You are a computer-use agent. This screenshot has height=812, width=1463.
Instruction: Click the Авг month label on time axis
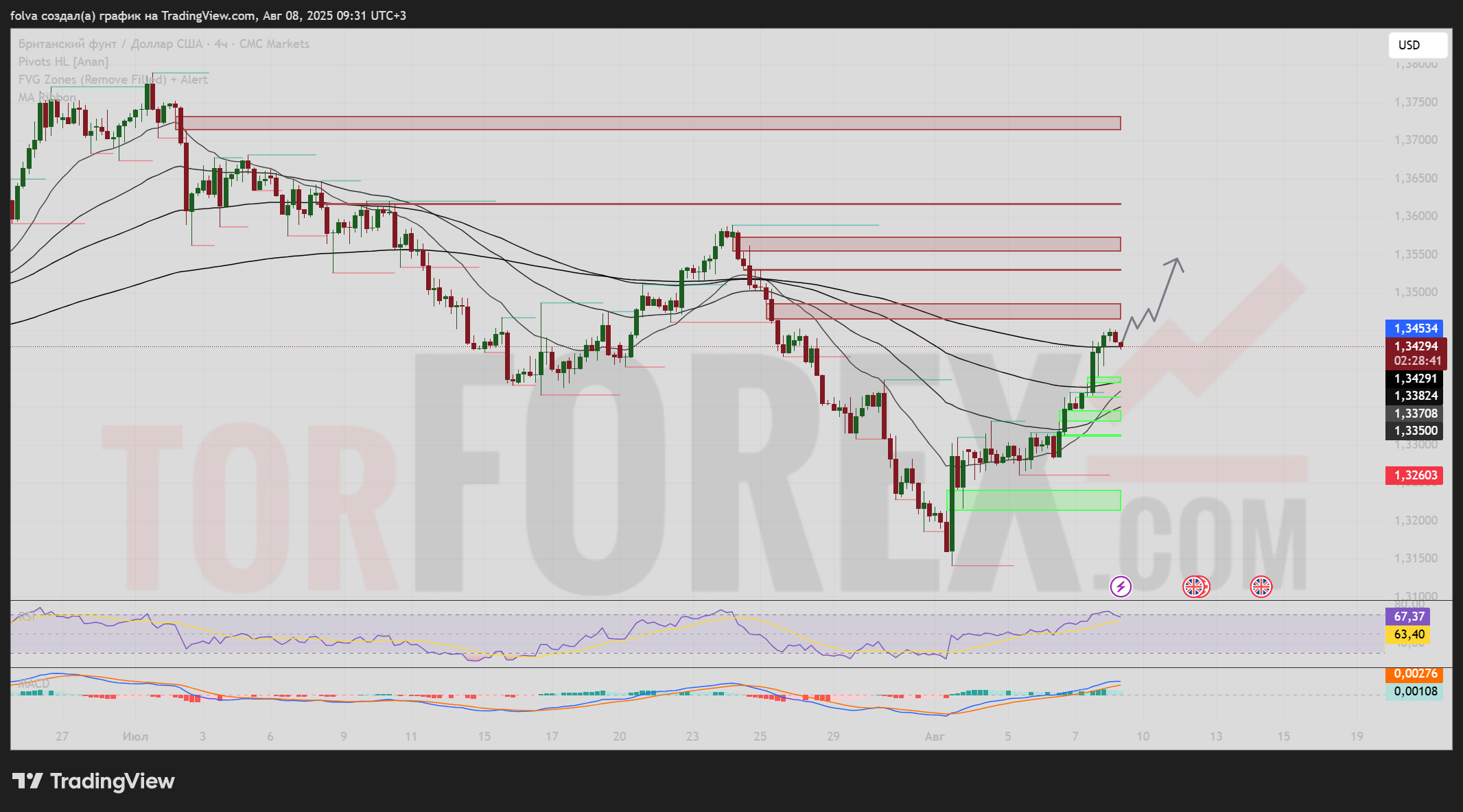(934, 737)
